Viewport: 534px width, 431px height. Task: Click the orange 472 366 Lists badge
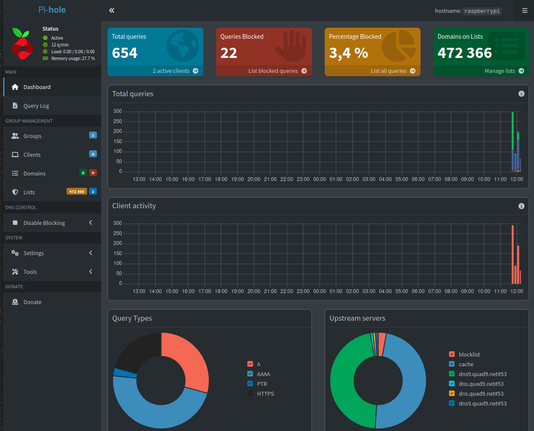pyautogui.click(x=77, y=191)
